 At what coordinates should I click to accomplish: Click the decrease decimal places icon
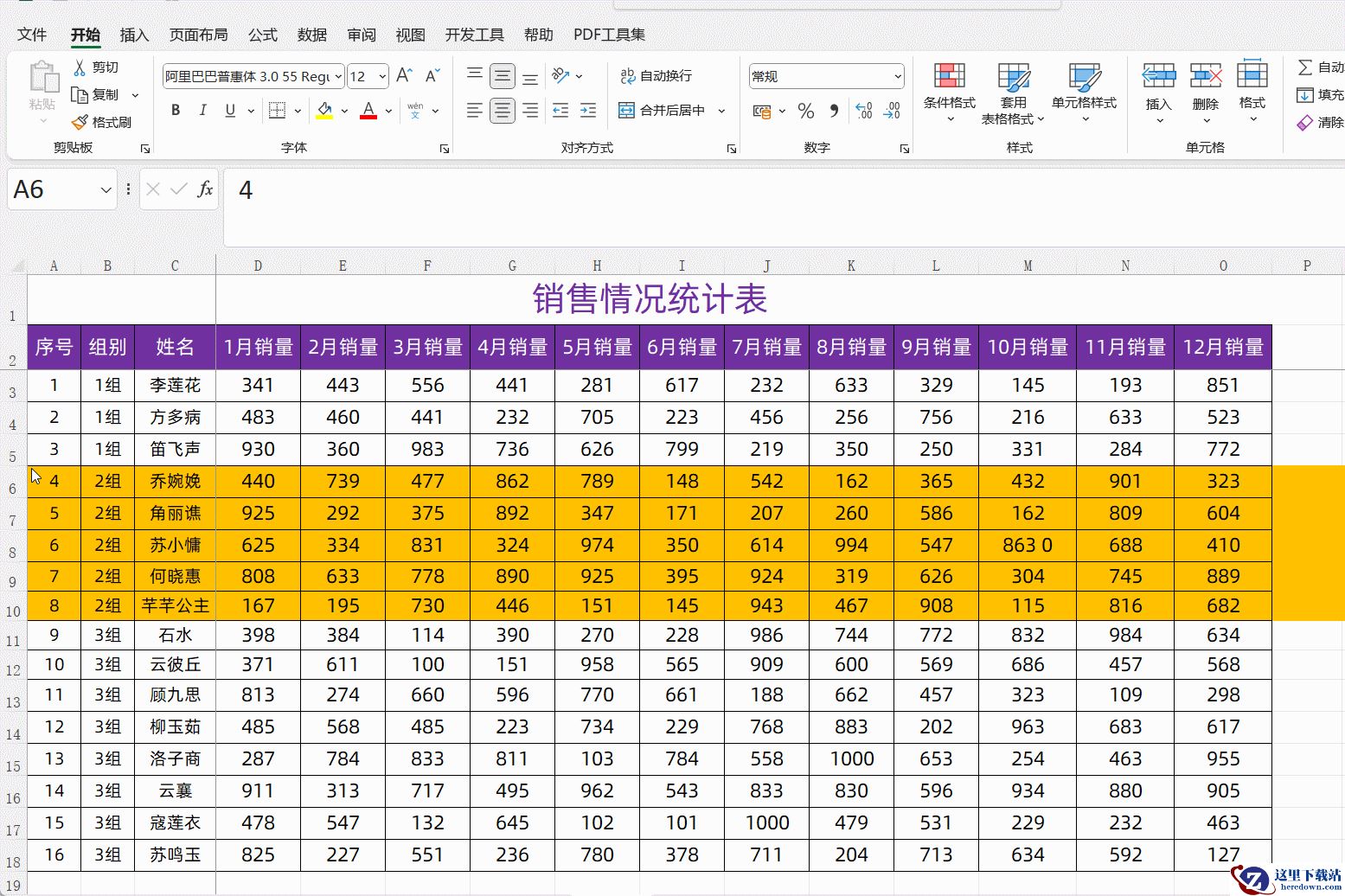(x=892, y=111)
